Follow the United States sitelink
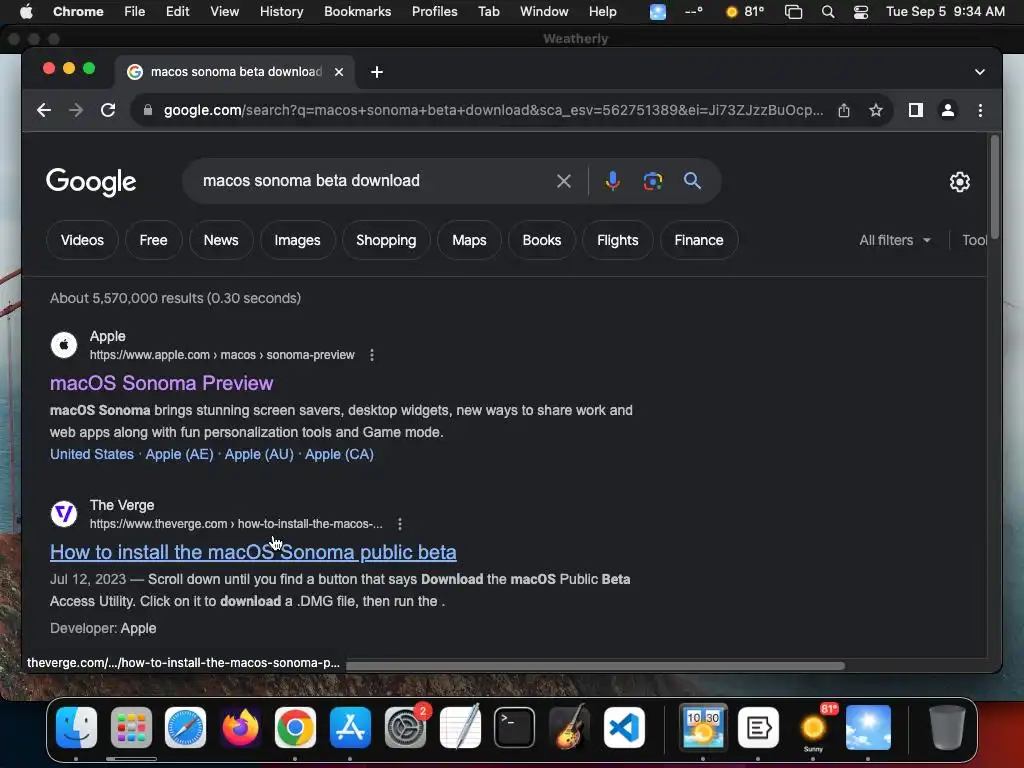Image resolution: width=1024 pixels, height=768 pixels. click(92, 455)
